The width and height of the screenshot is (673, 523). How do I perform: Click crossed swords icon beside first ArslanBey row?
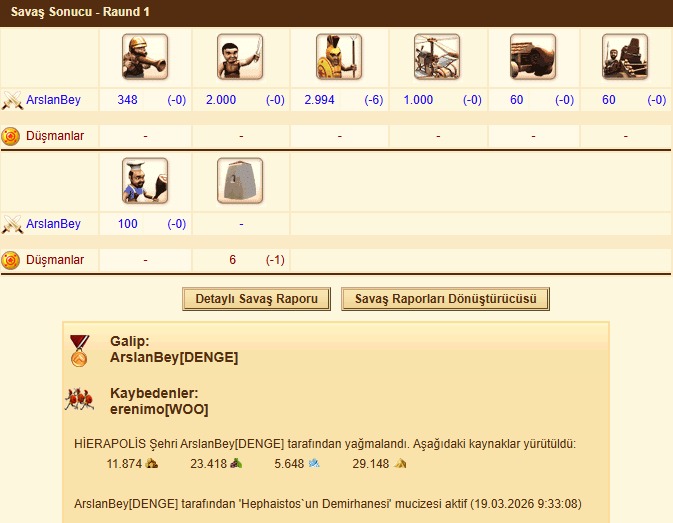[x=12, y=100]
